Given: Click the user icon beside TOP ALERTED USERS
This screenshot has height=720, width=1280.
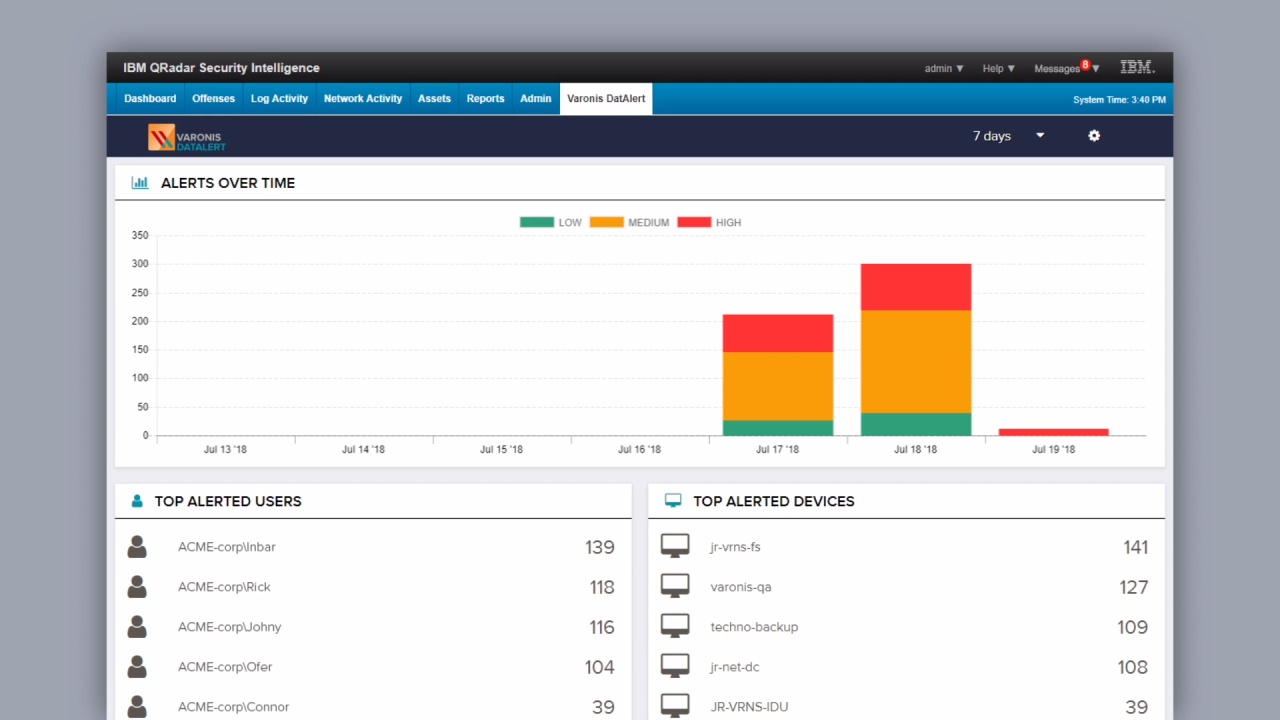Looking at the screenshot, I should [136, 500].
